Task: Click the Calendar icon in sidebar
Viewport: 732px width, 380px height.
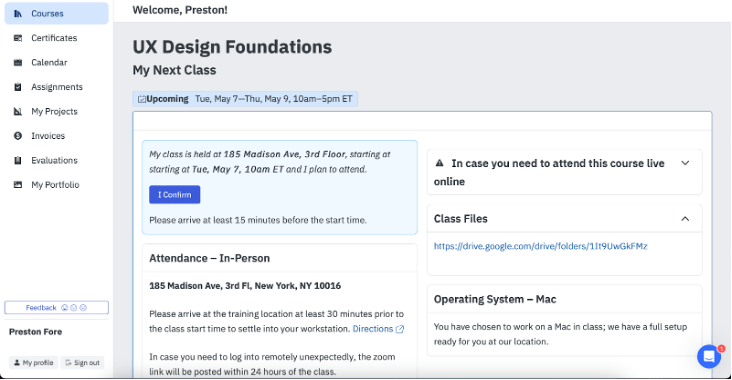Action: click(x=18, y=63)
